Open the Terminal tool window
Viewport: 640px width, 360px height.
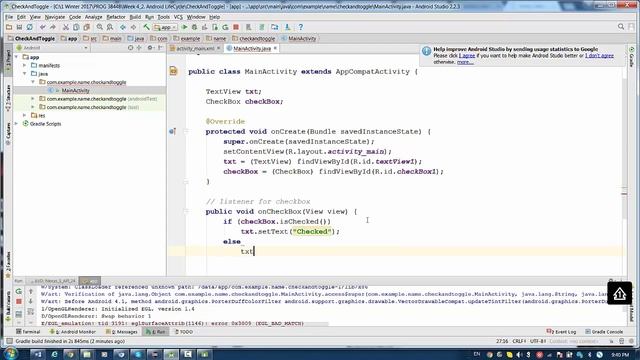click(28, 332)
